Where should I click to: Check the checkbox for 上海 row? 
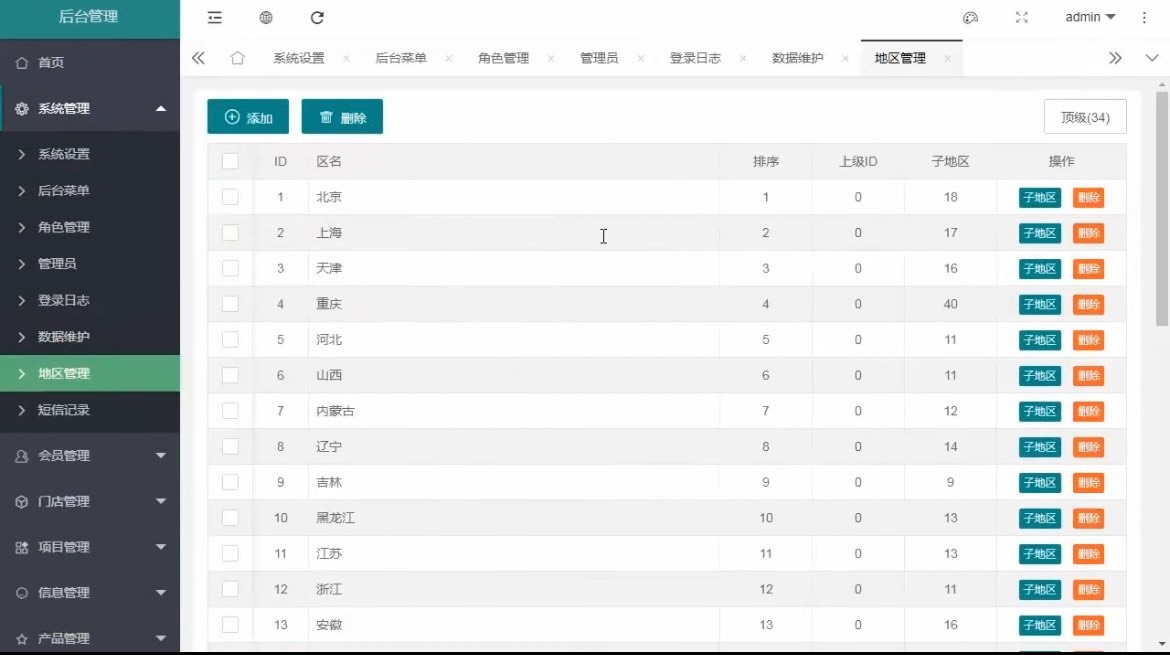[230, 233]
